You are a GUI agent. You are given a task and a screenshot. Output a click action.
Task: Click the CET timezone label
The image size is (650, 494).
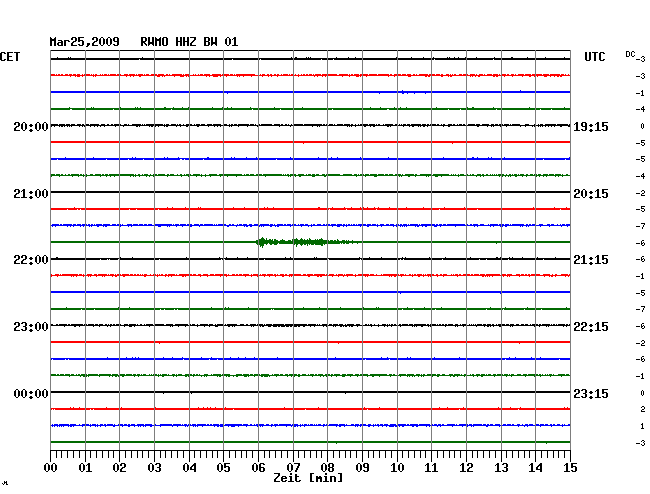coord(10,57)
